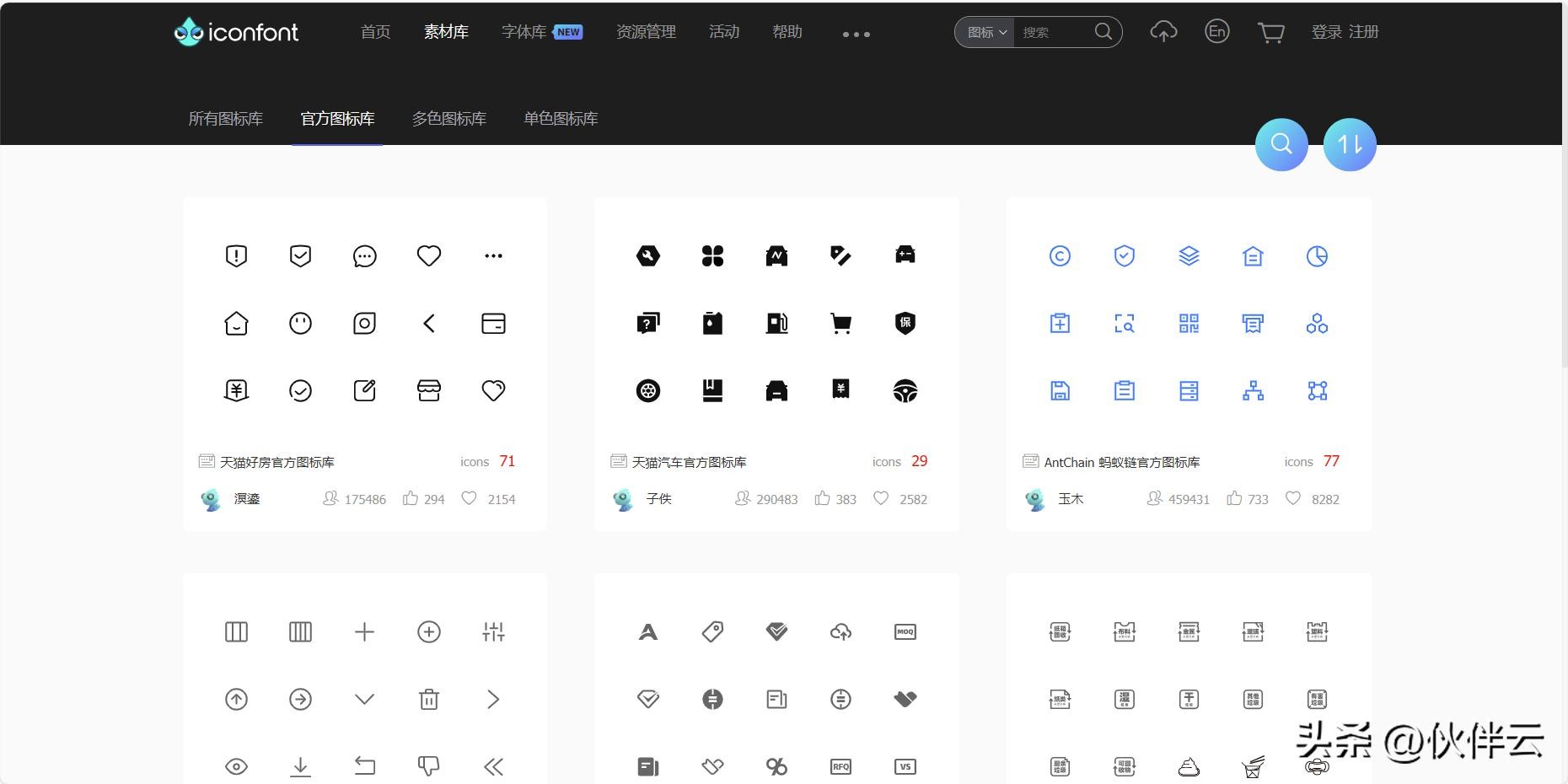The image size is (1568, 784).
Task: Open the AntChain 蚂蚁链官方图标库 title link
Action: pyautogui.click(x=1121, y=462)
